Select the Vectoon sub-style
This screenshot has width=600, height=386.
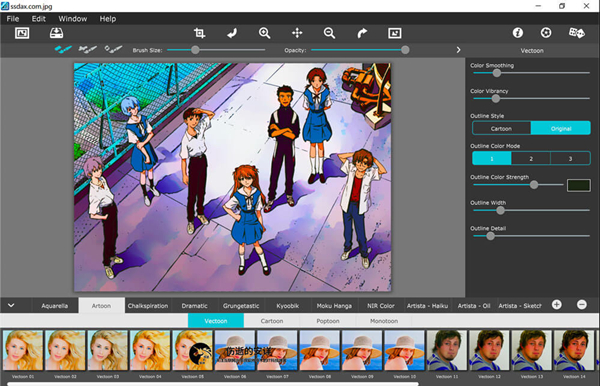click(x=216, y=321)
